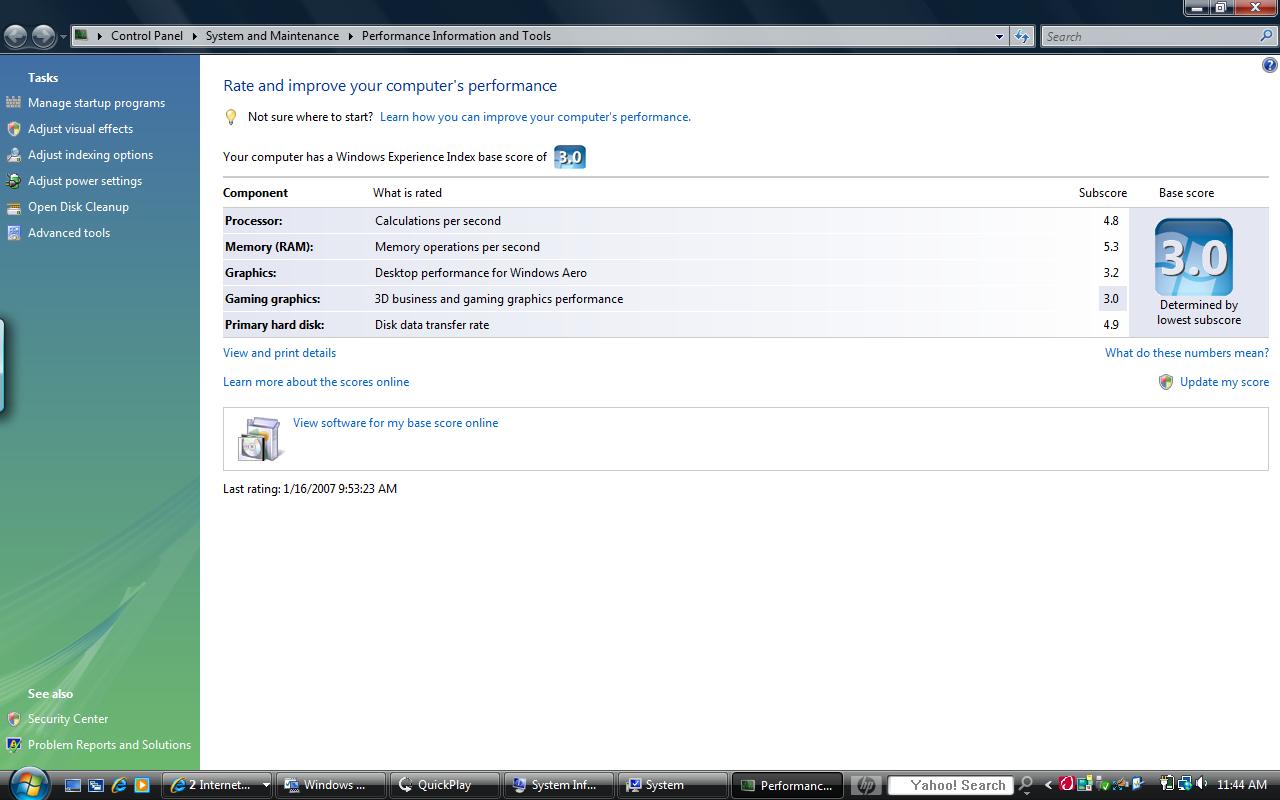The image size is (1280, 800).
Task: Launch Internet Explorer from Quick Launch
Action: point(119,785)
